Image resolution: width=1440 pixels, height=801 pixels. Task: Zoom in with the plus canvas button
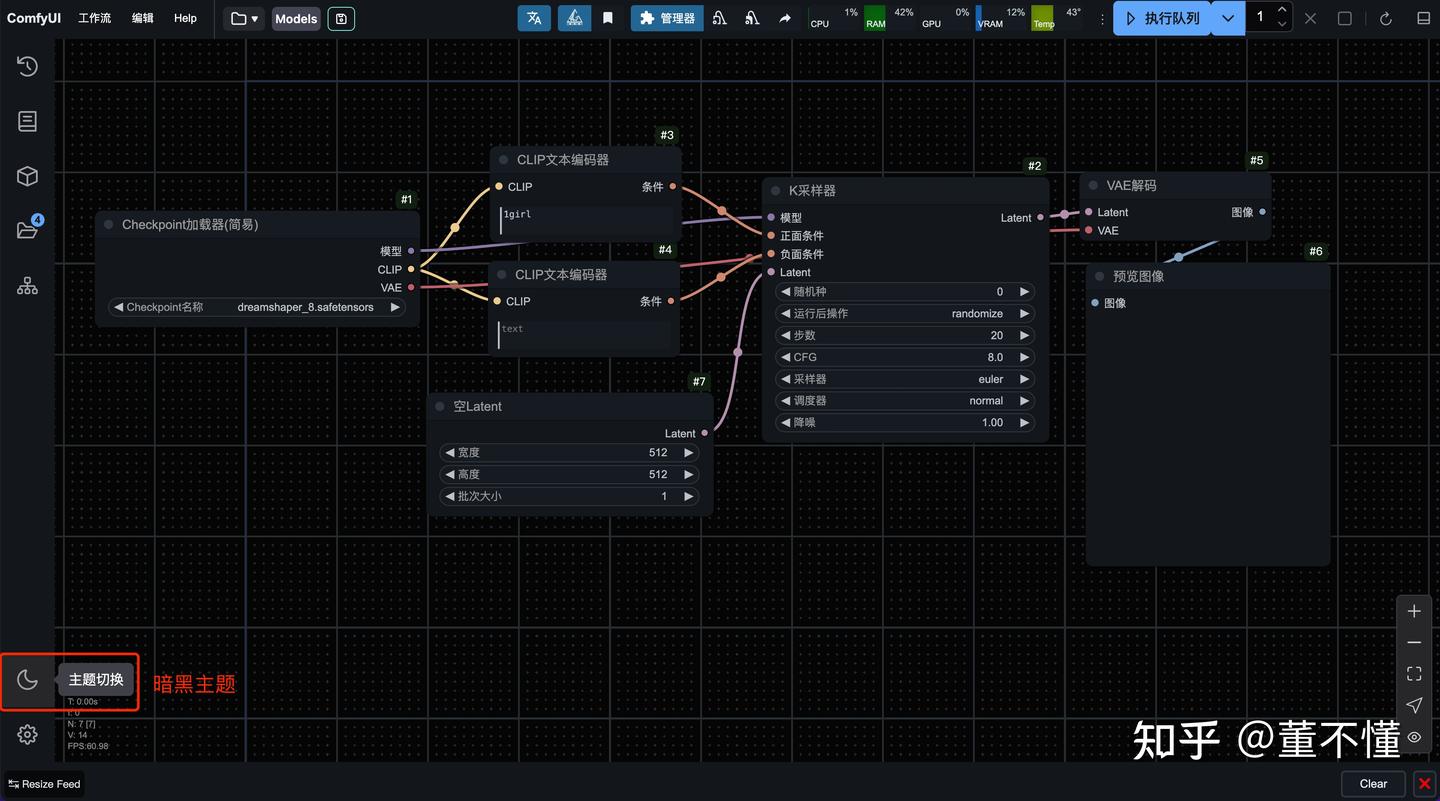(1414, 611)
